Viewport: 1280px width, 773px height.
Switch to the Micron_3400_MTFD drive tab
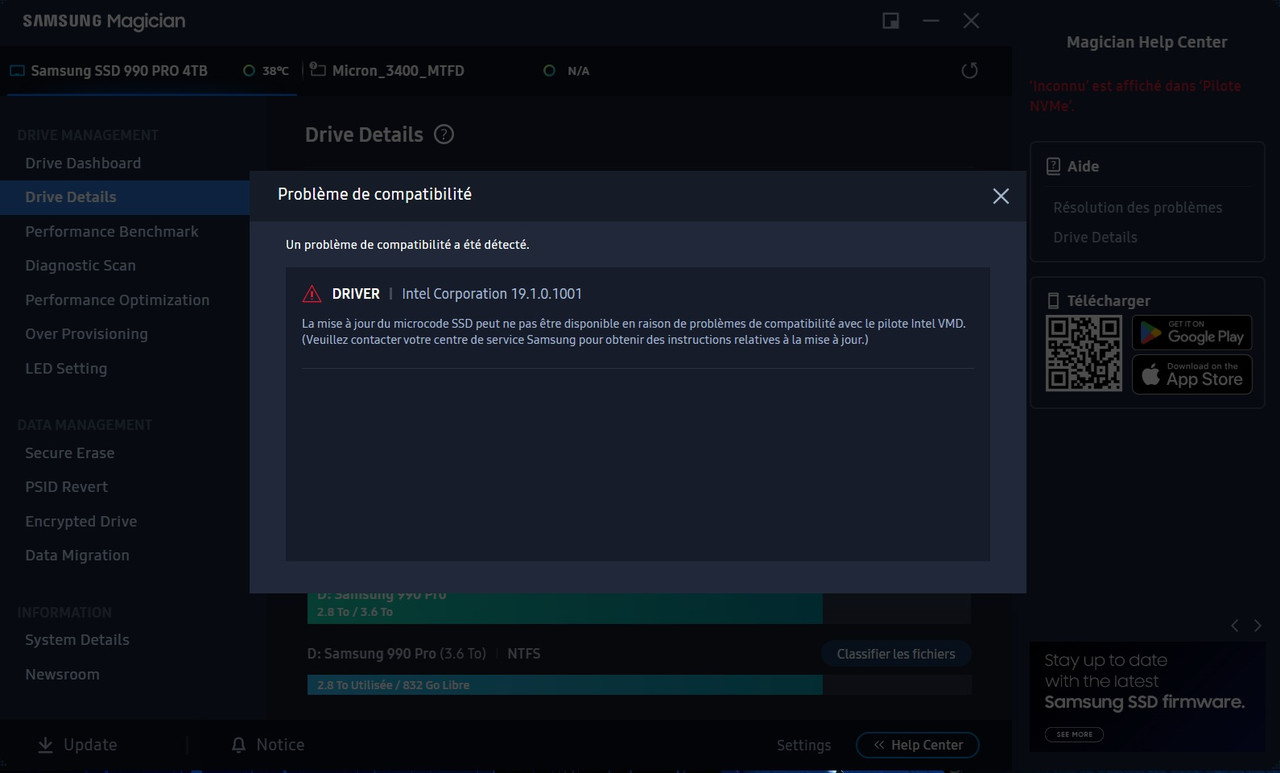pyautogui.click(x=398, y=71)
